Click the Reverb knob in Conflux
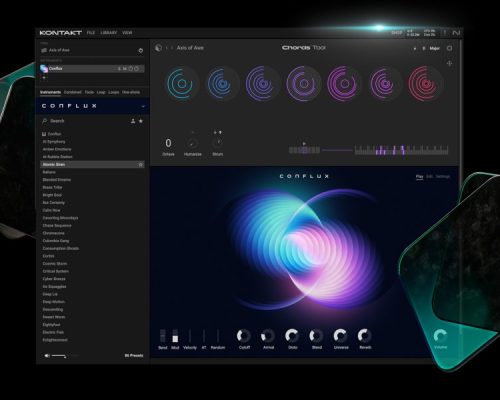The height and width of the screenshot is (400, 500). tap(365, 336)
